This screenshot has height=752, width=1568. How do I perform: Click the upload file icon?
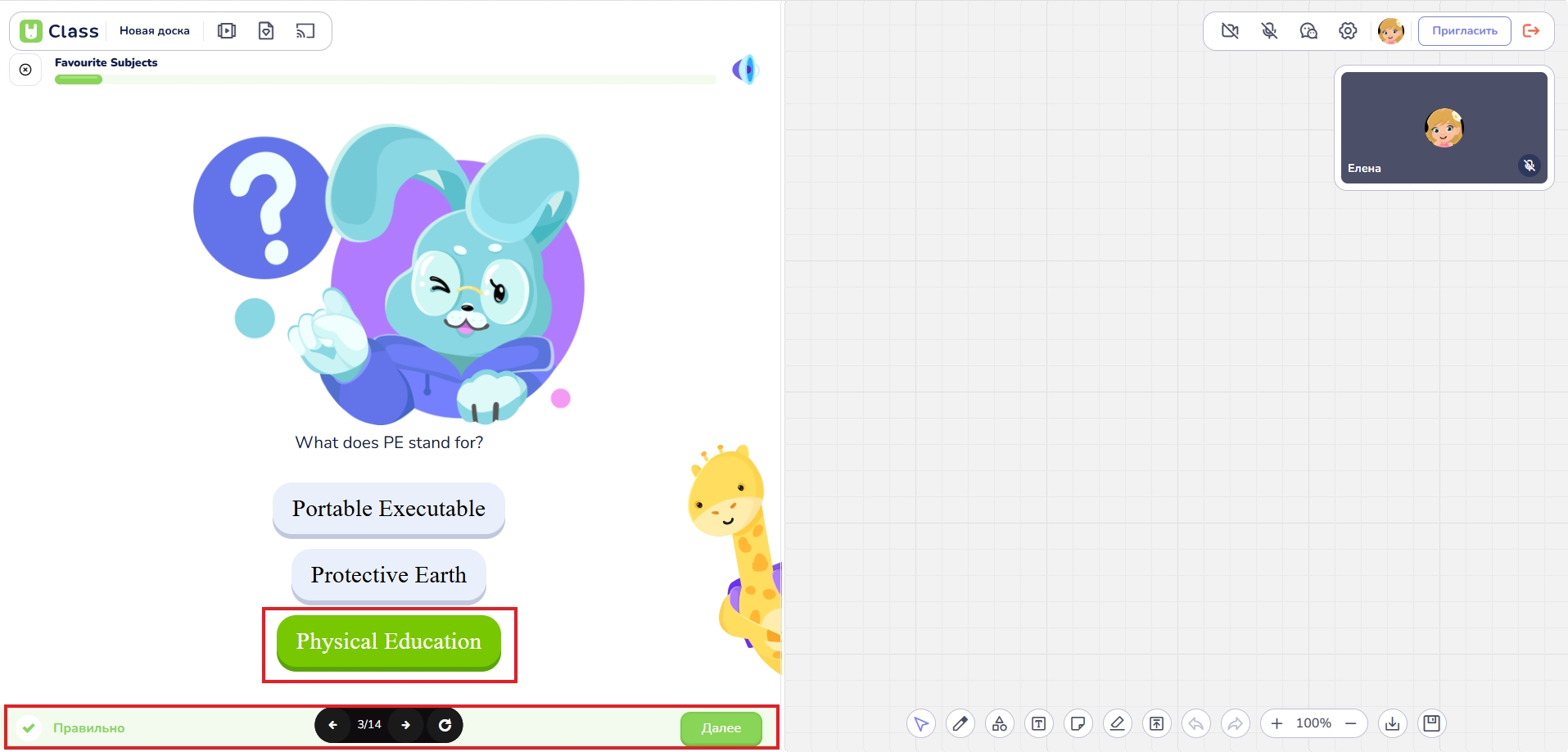1156,723
